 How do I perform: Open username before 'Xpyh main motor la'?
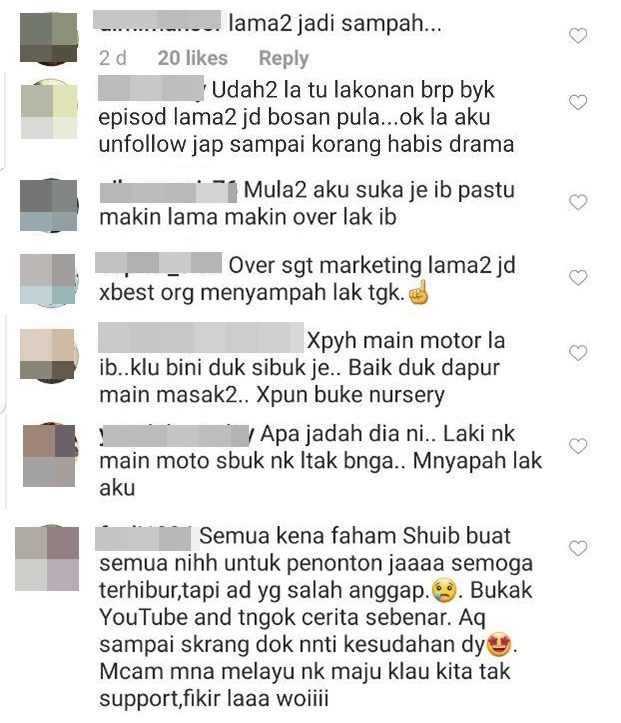201,338
